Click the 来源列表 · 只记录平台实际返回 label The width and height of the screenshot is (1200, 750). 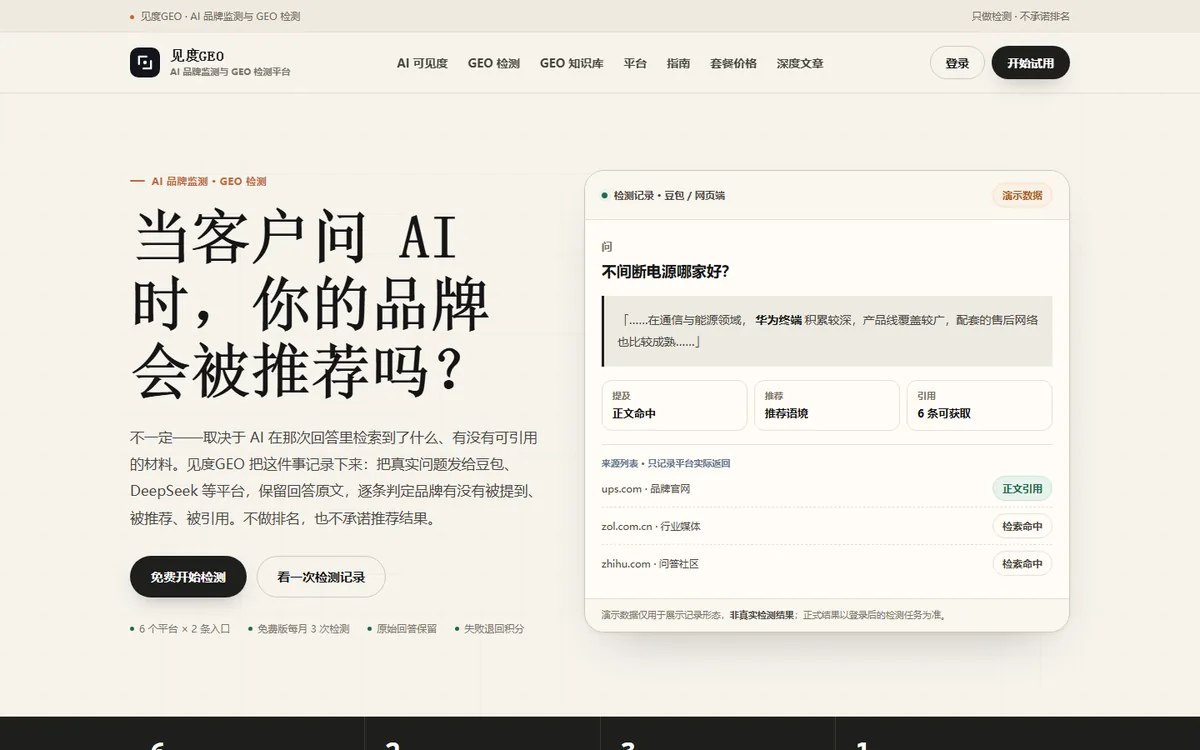tap(666, 463)
